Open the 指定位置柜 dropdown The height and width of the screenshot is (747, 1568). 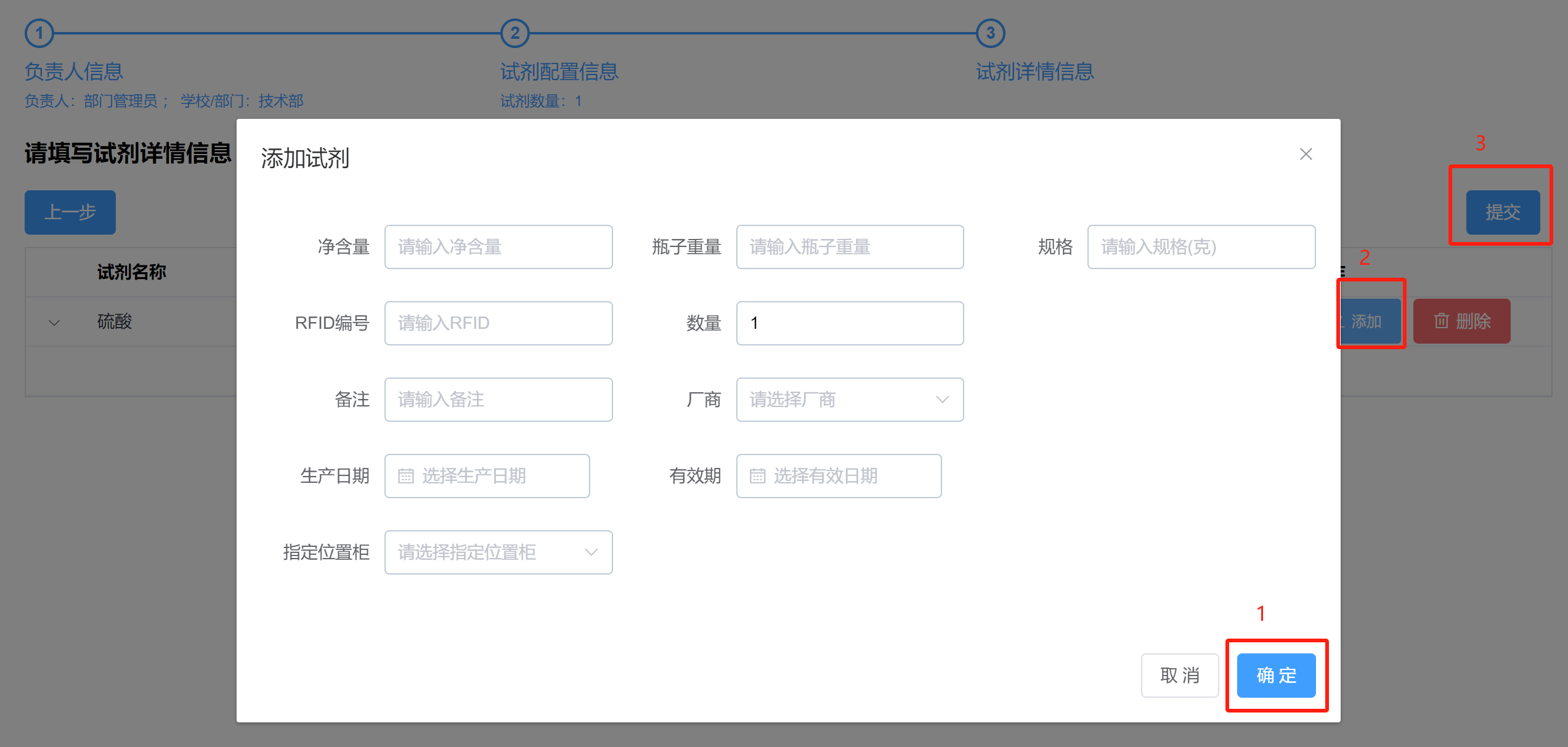(498, 552)
